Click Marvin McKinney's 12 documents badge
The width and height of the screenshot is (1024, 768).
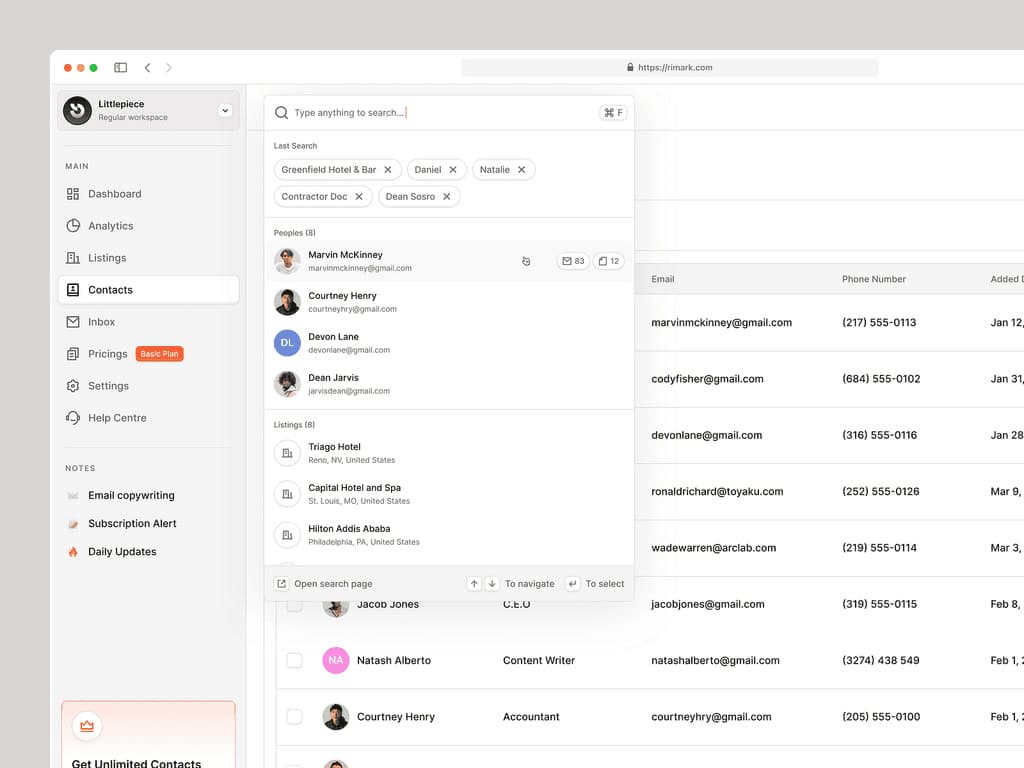click(609, 261)
